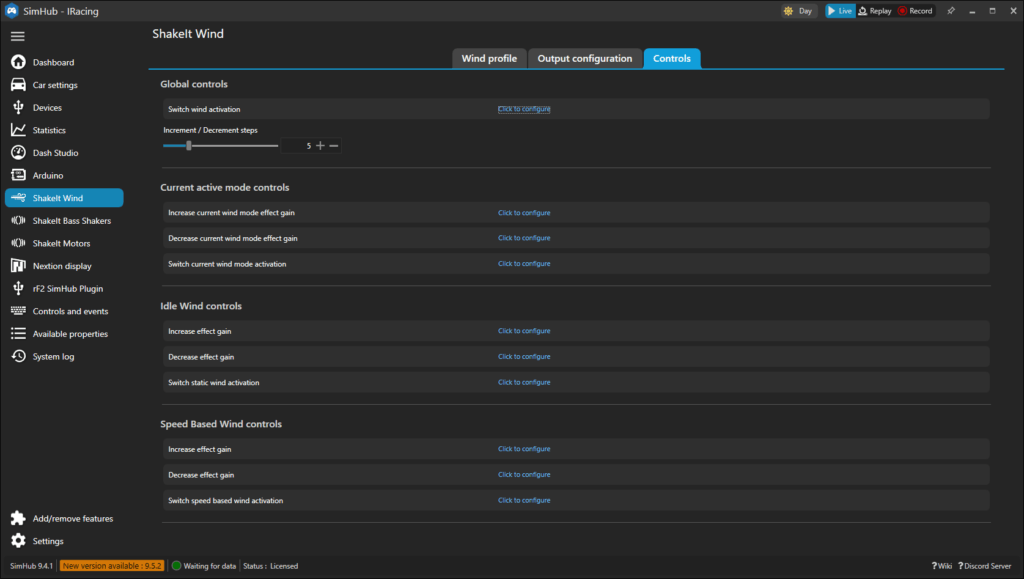Click the System log history icon
Viewport: 1024px width, 579px height.
pyautogui.click(x=18, y=356)
